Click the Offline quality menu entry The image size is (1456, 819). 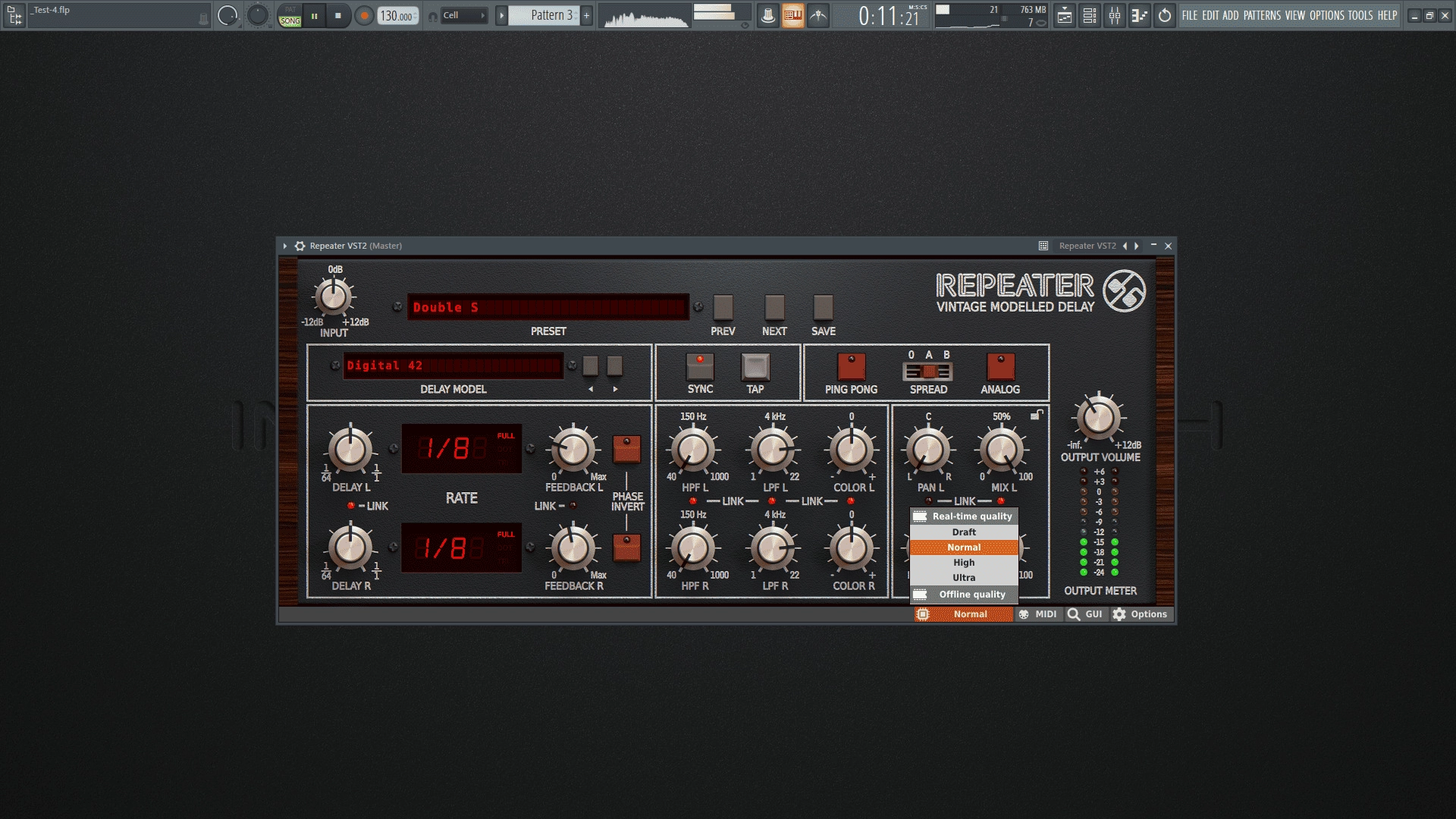(964, 595)
